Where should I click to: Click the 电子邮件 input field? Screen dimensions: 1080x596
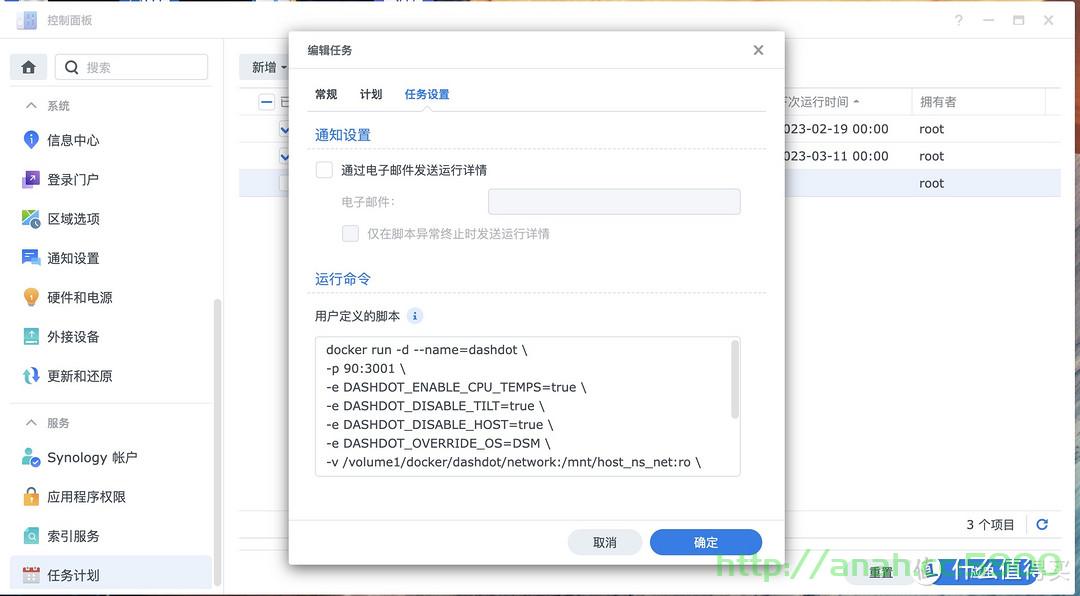614,202
